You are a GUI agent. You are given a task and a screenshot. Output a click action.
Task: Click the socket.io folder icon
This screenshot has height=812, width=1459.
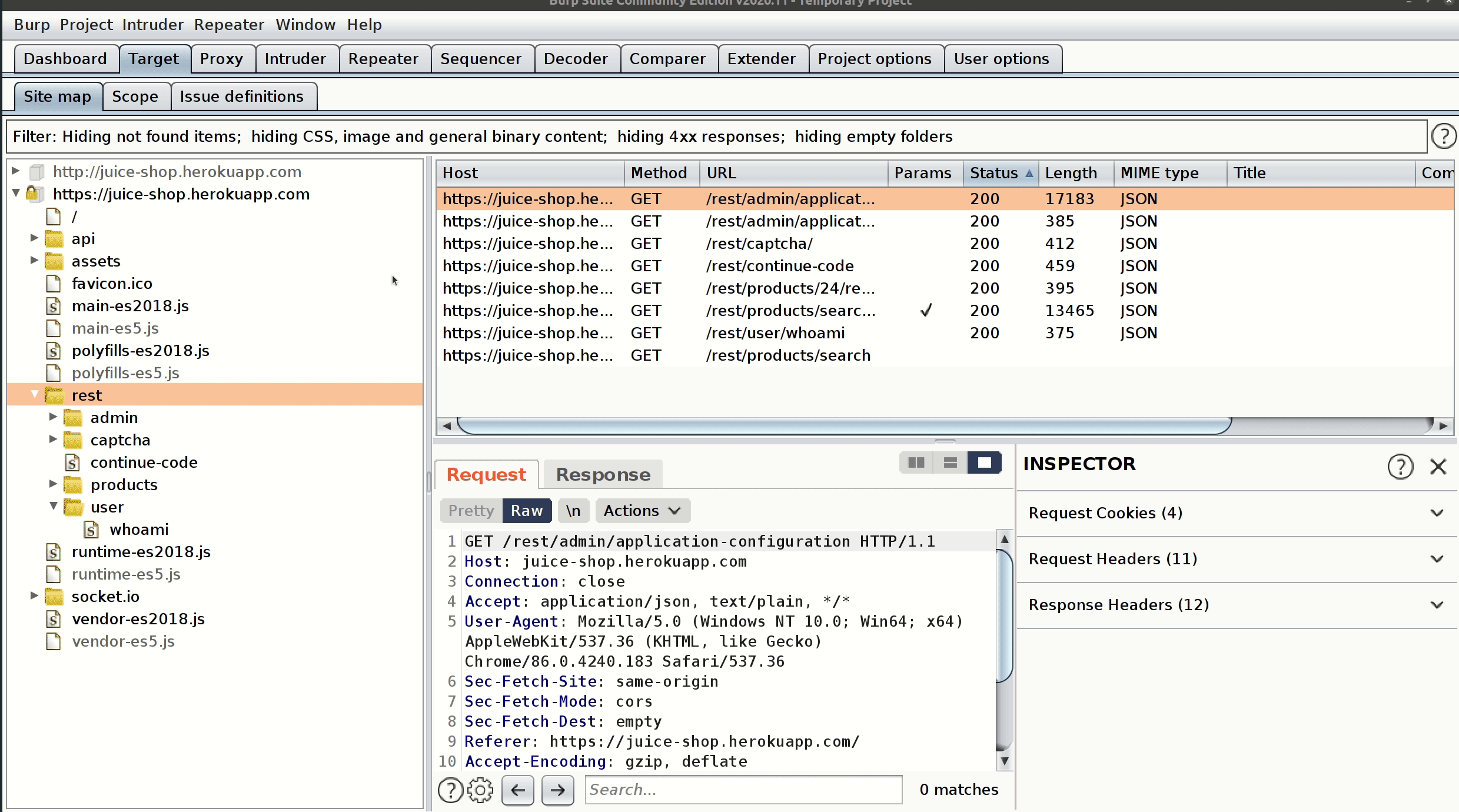[54, 597]
